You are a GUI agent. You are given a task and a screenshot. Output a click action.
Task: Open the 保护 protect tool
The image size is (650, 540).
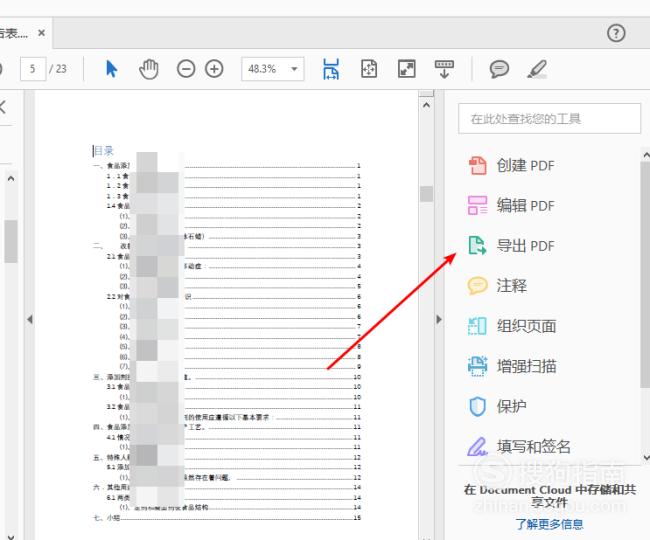(512, 406)
